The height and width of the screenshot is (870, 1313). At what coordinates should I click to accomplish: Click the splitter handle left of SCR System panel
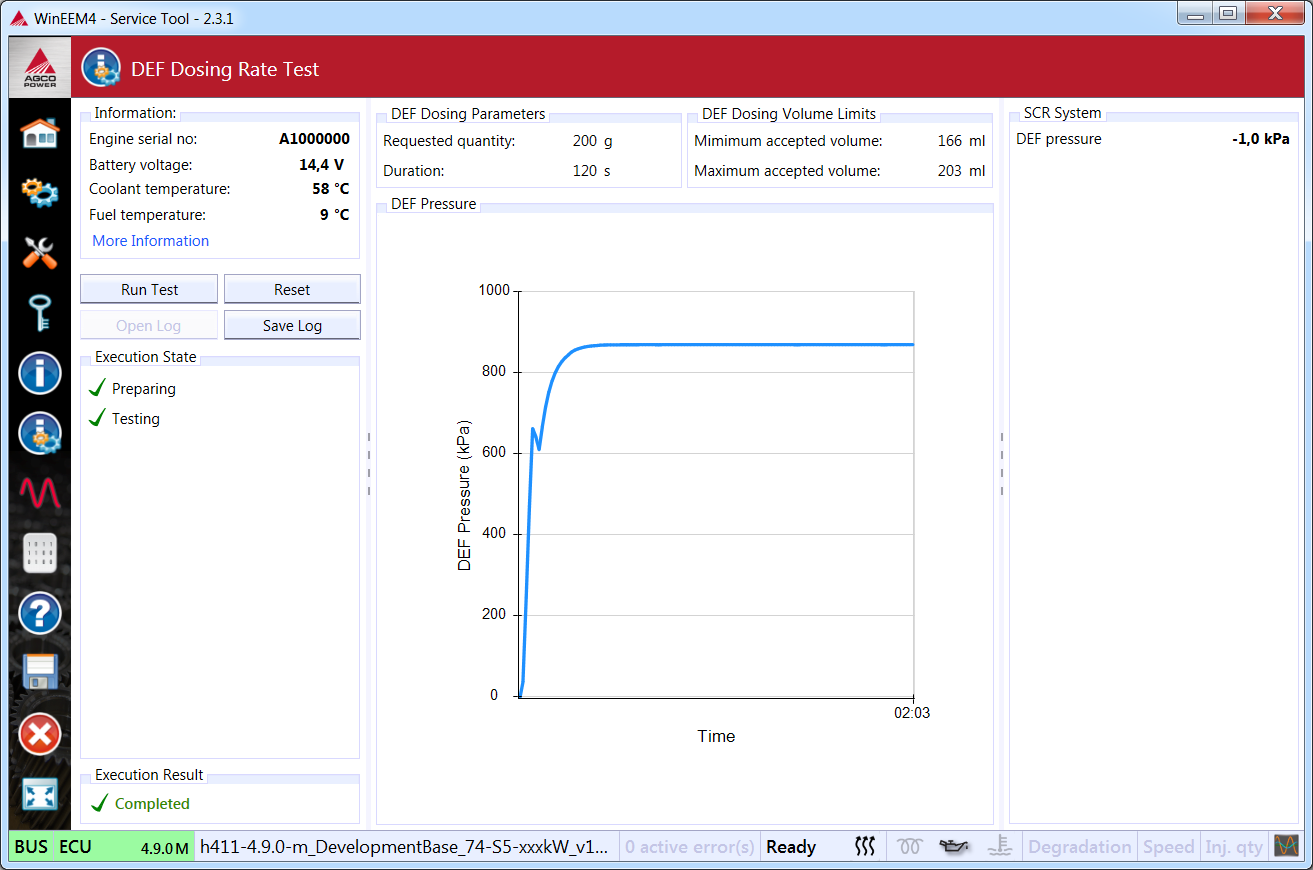click(1001, 464)
